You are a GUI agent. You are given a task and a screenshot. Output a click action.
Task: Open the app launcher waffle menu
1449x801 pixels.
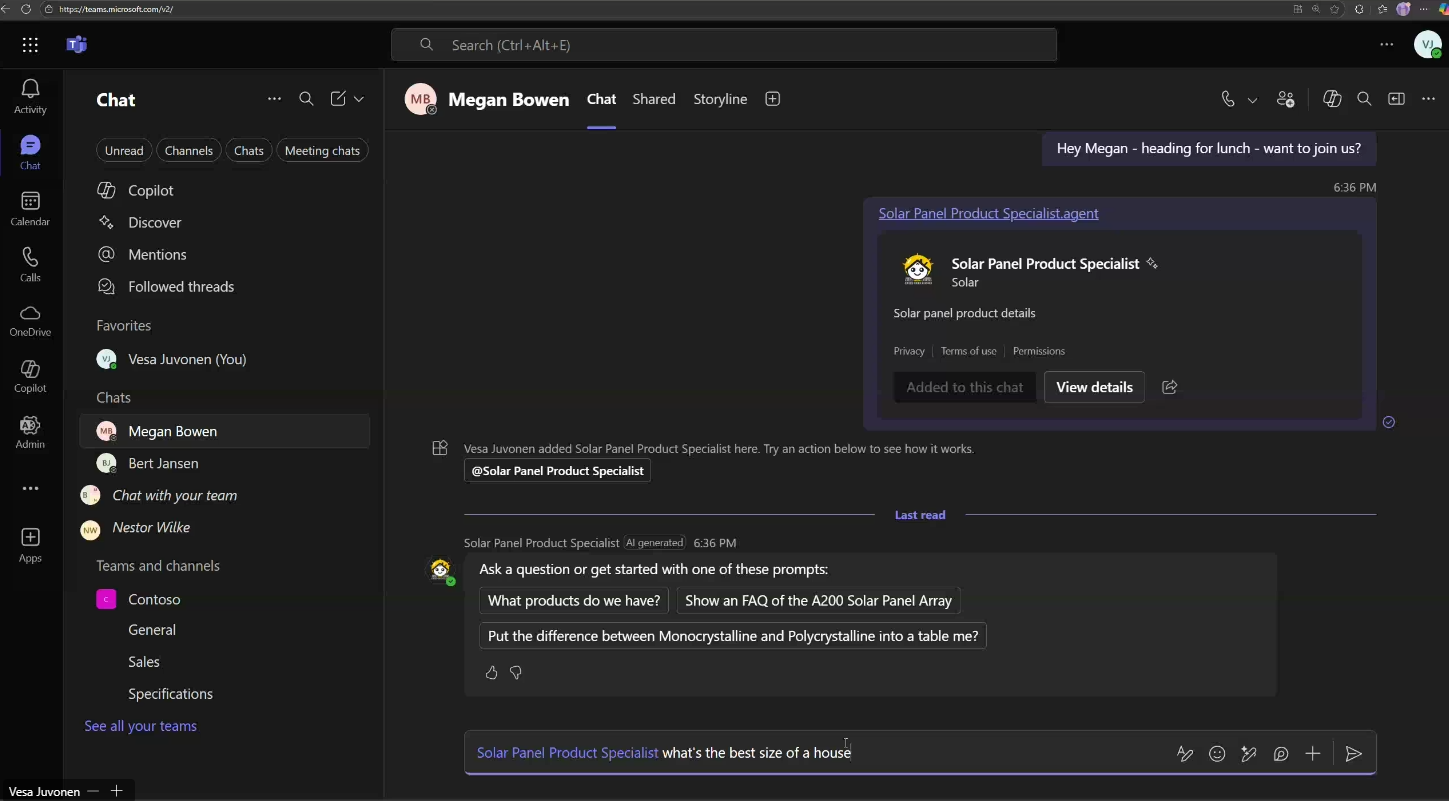pos(30,45)
